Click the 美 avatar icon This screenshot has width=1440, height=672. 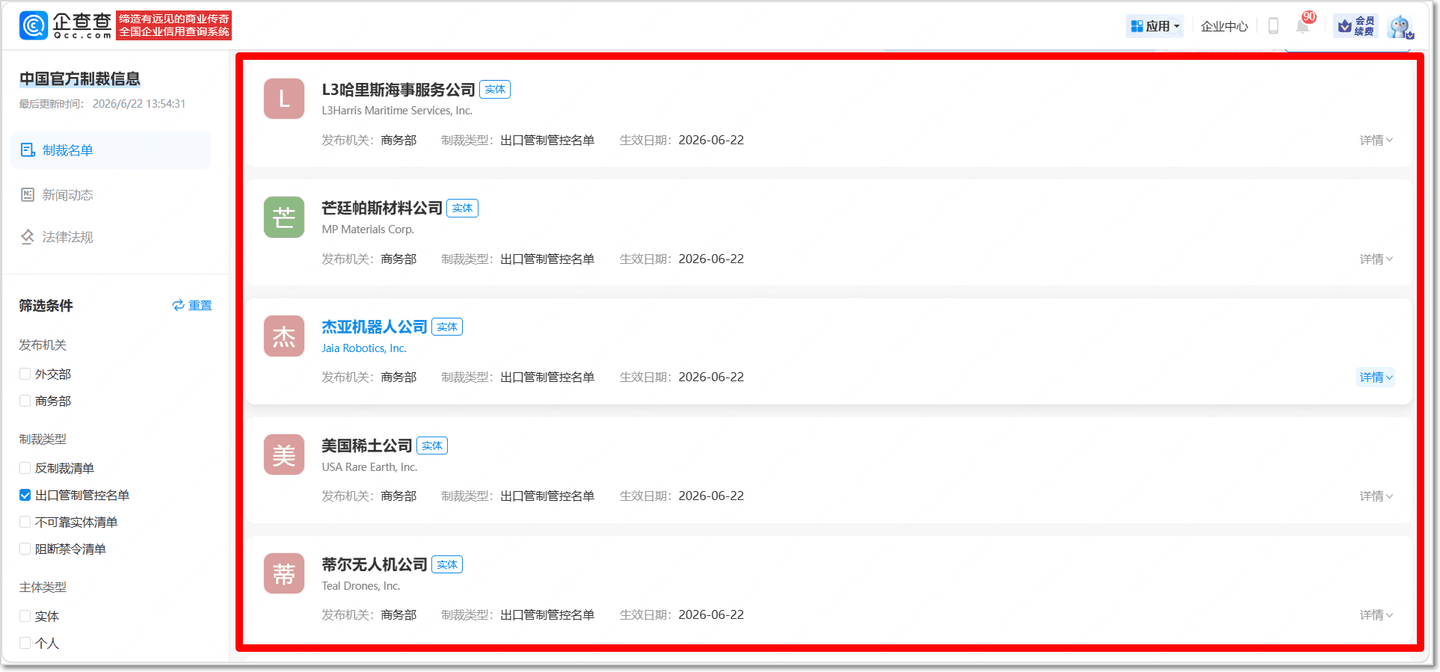[x=284, y=455]
